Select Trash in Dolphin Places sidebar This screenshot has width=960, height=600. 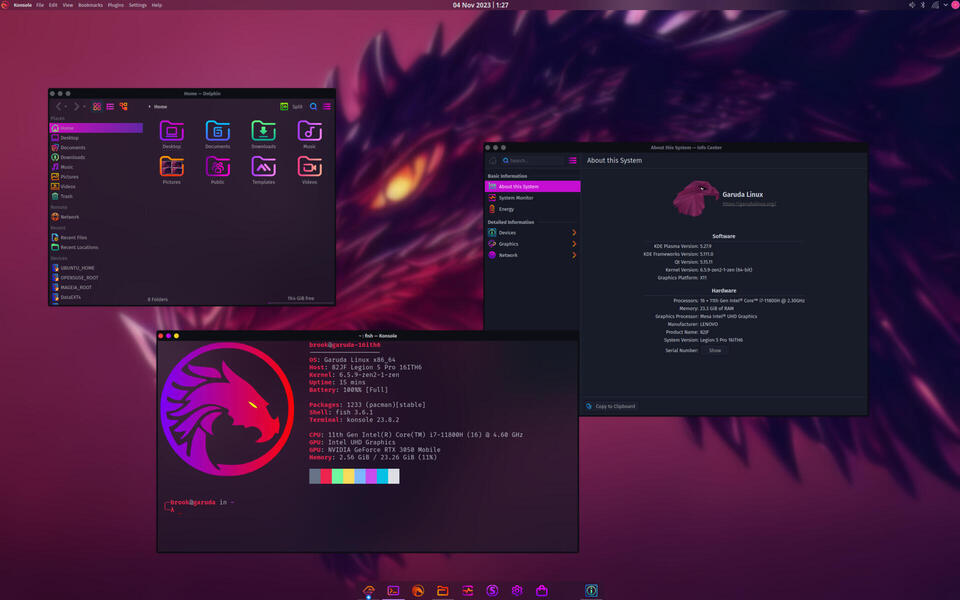(x=96, y=197)
